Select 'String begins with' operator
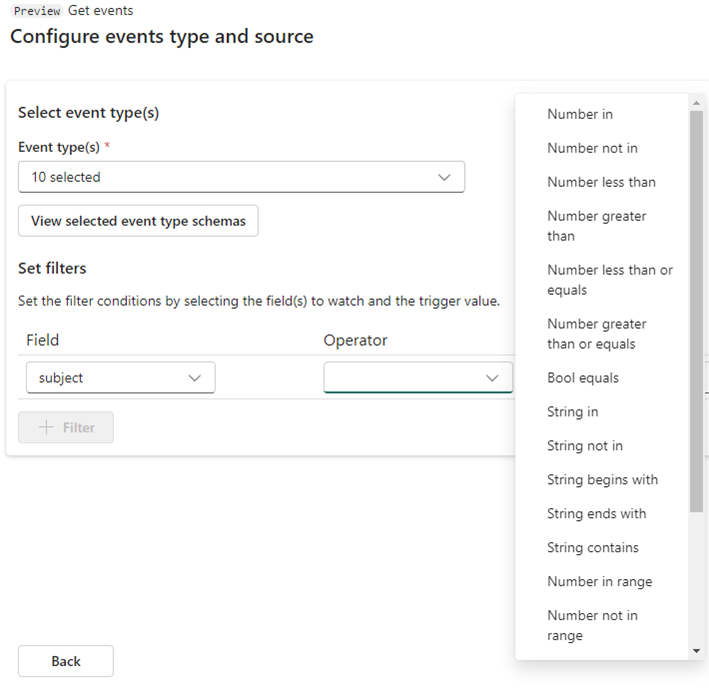The image size is (709, 691). (602, 480)
